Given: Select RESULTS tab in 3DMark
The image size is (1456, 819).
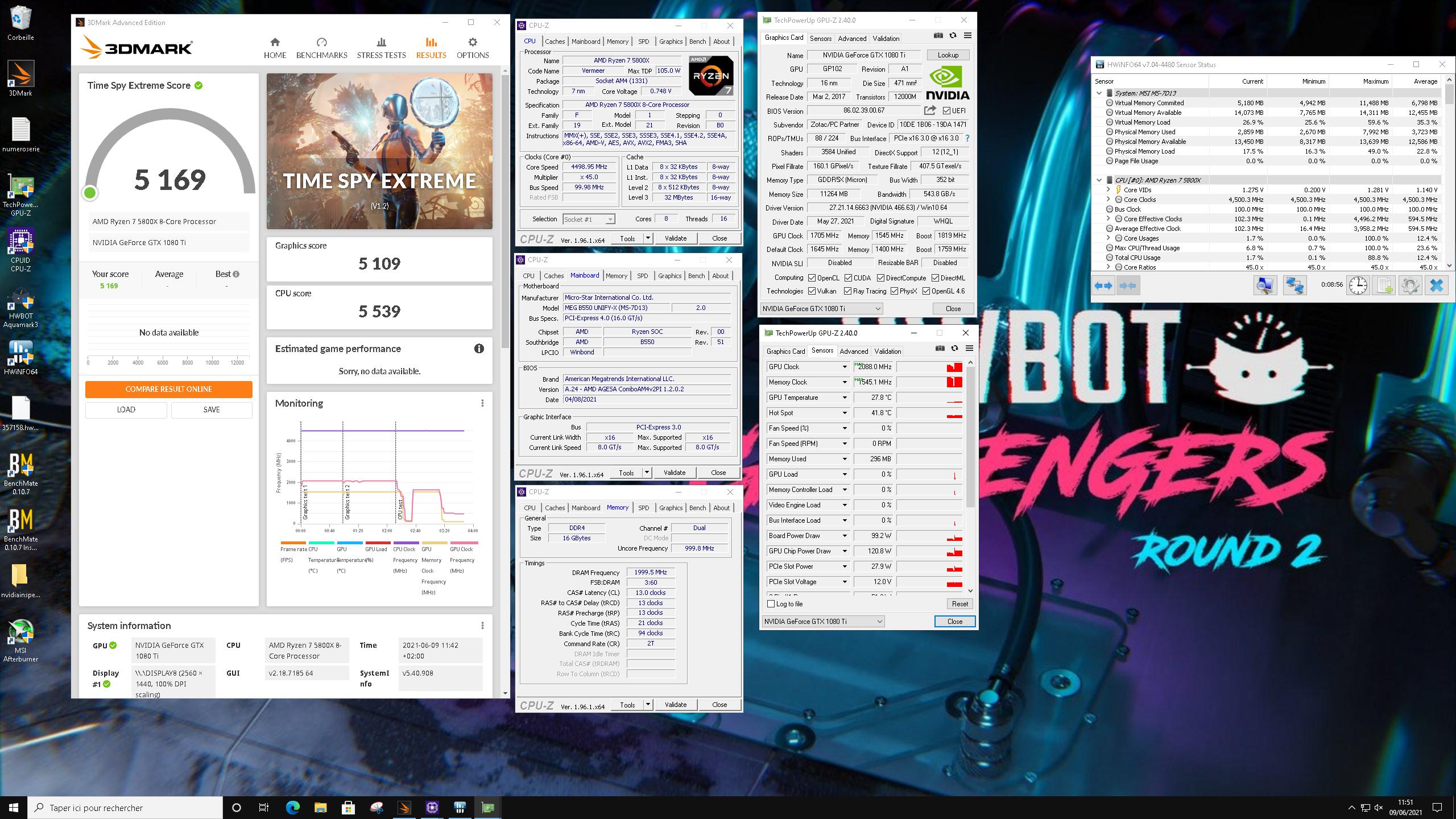Looking at the screenshot, I should coord(431,48).
